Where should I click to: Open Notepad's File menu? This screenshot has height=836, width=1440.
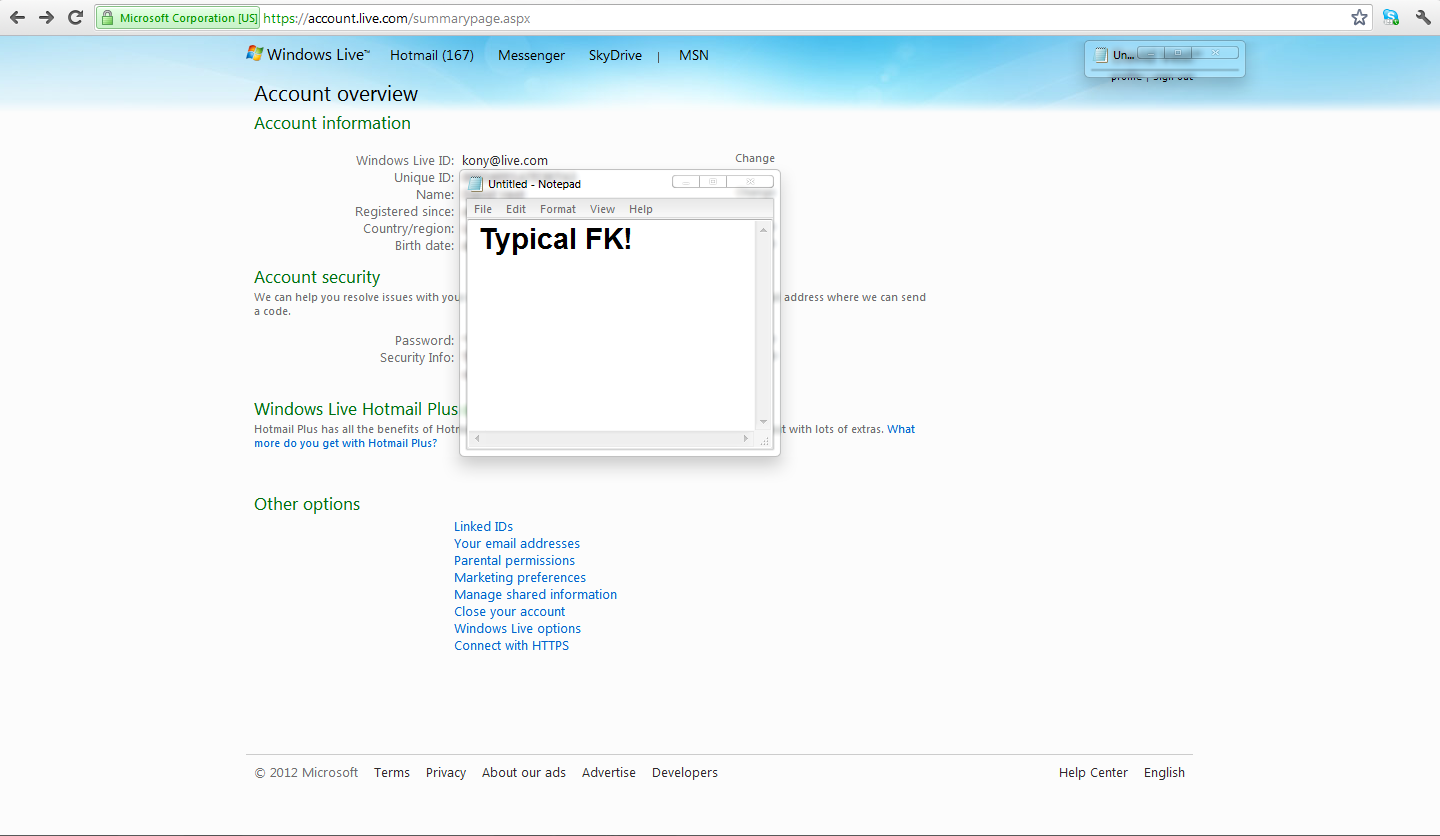click(483, 209)
